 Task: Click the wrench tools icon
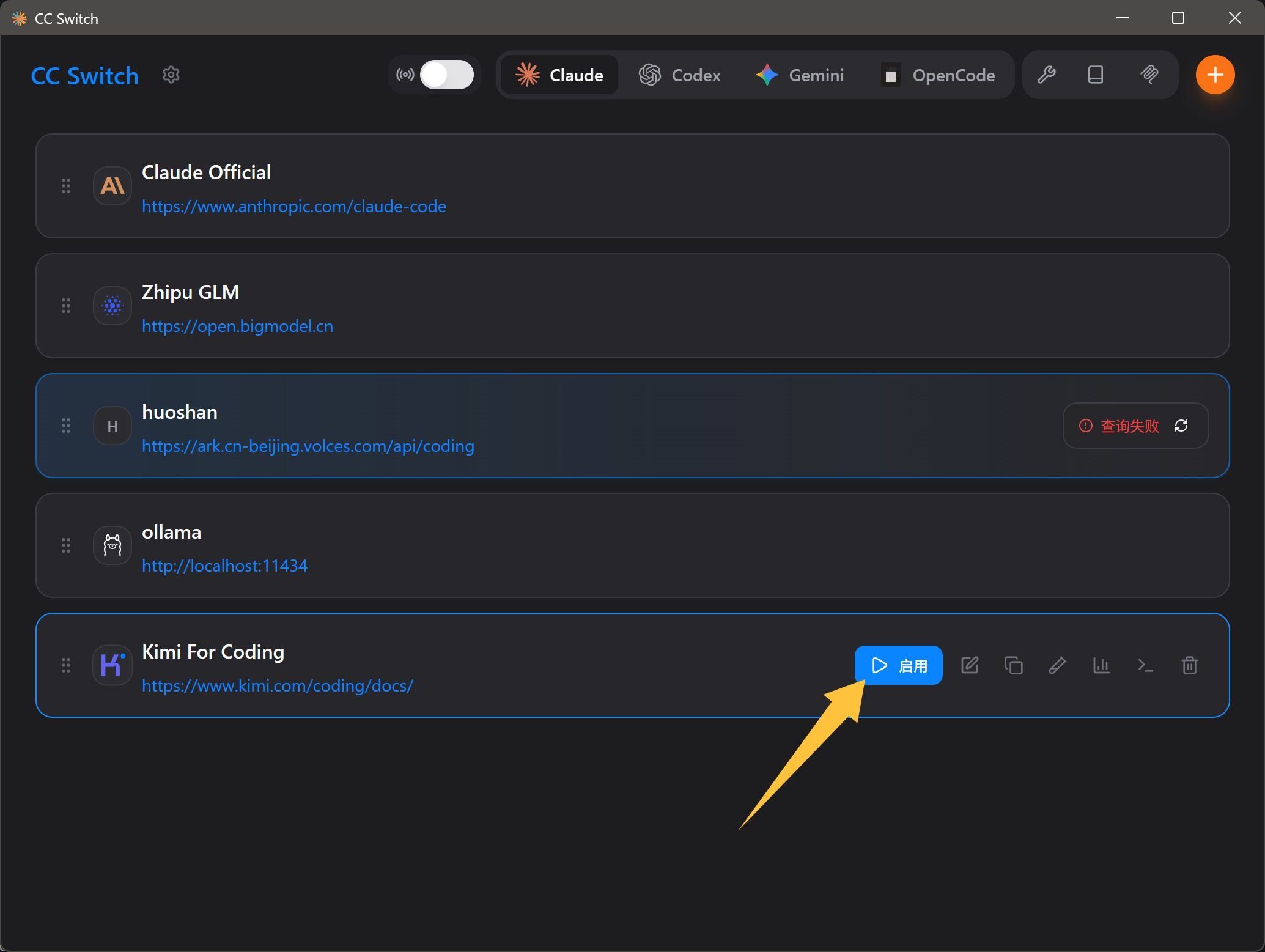(1047, 75)
